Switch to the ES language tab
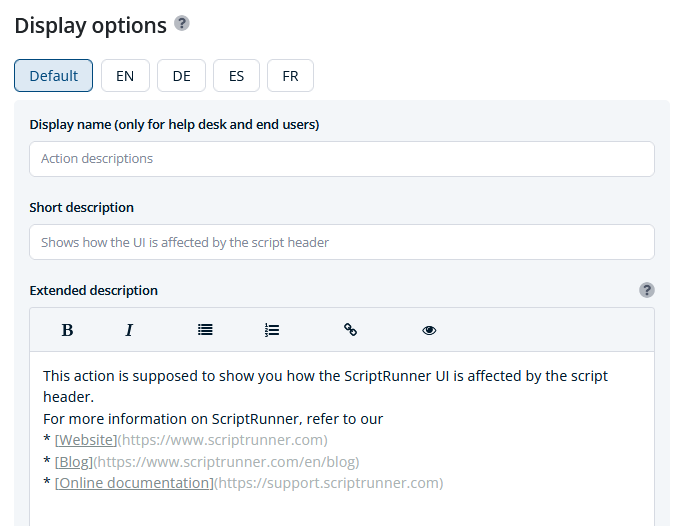This screenshot has width=680, height=526. click(x=236, y=76)
